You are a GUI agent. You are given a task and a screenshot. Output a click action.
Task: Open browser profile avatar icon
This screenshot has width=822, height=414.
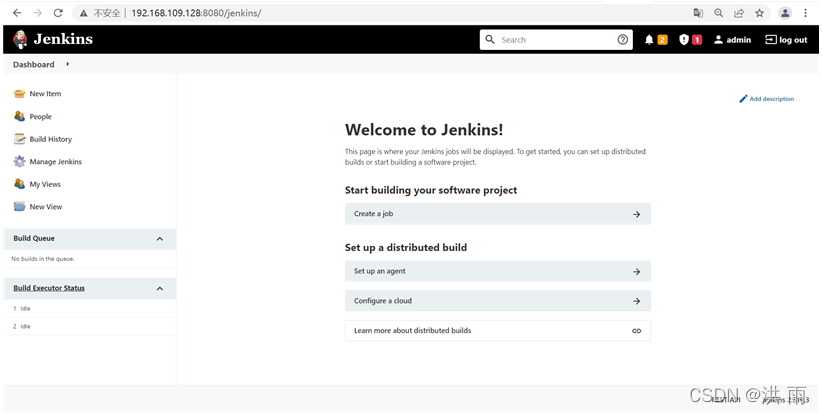(x=785, y=13)
